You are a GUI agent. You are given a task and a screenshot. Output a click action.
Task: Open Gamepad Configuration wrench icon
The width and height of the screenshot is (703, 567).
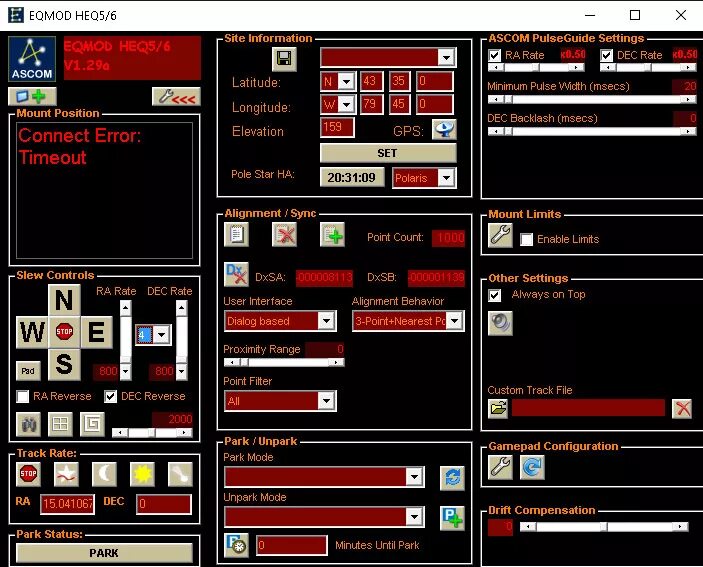500,467
